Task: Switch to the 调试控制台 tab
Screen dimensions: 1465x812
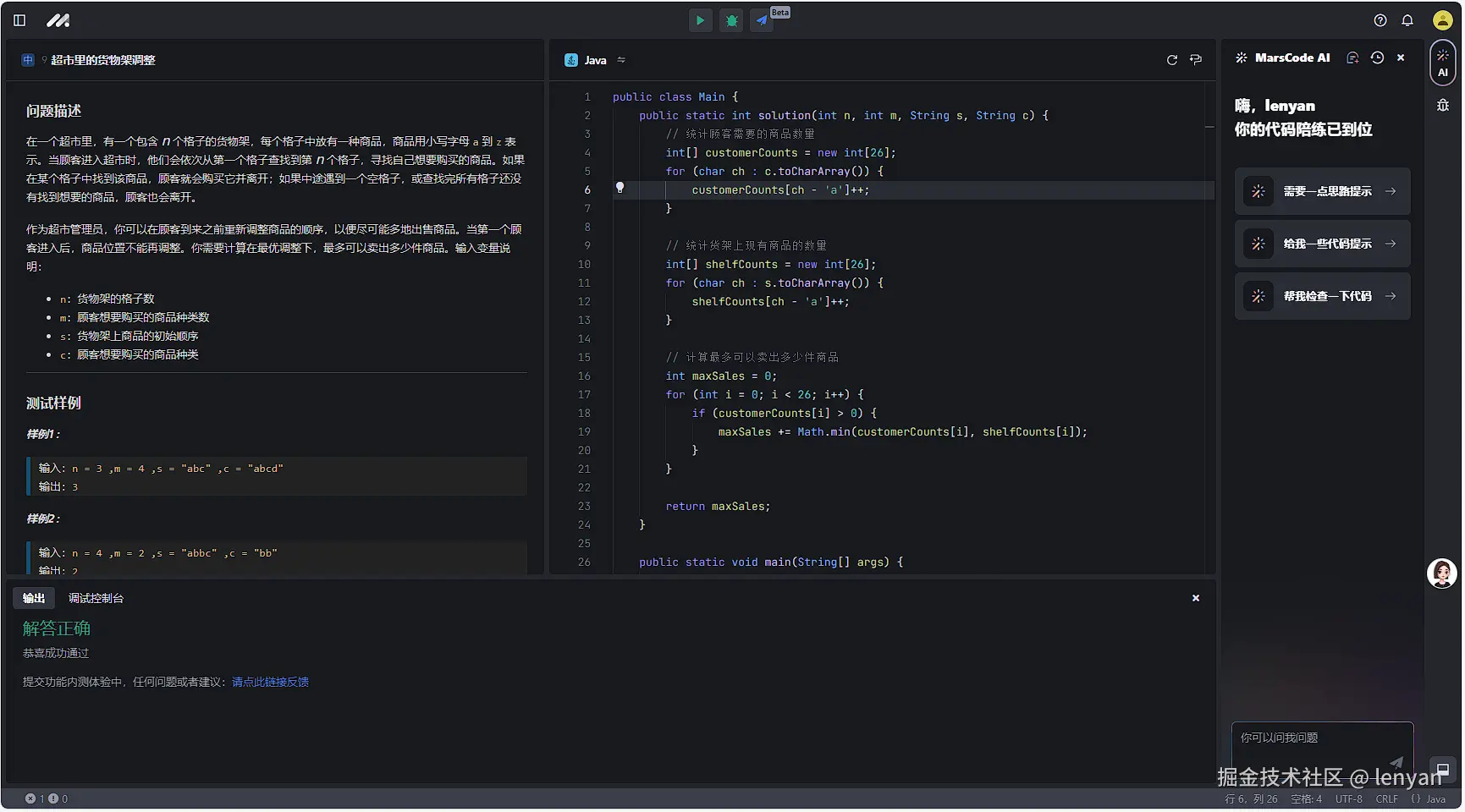Action: 96,598
